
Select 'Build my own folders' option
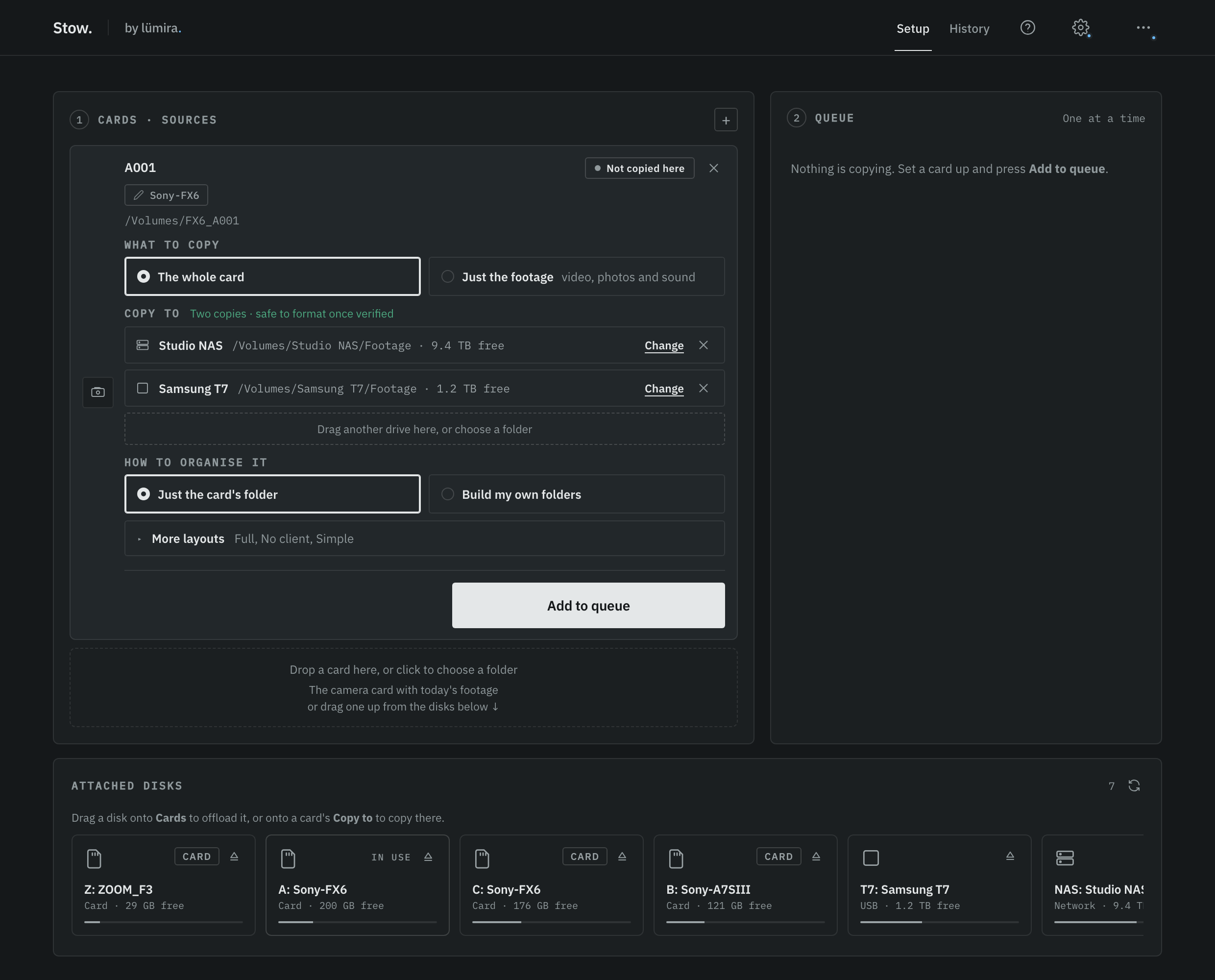click(577, 494)
